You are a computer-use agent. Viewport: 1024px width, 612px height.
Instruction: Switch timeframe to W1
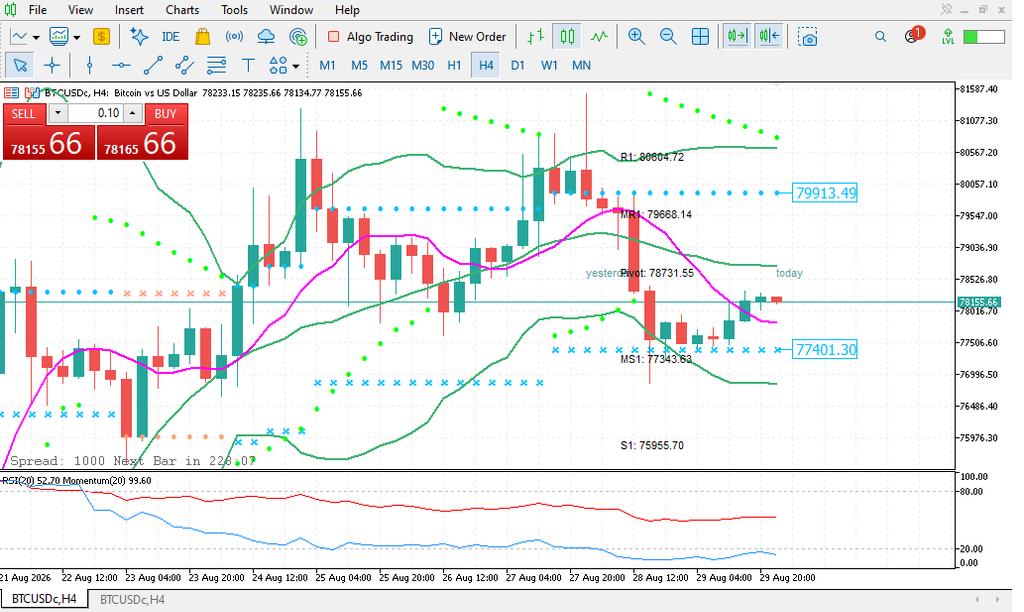point(549,65)
